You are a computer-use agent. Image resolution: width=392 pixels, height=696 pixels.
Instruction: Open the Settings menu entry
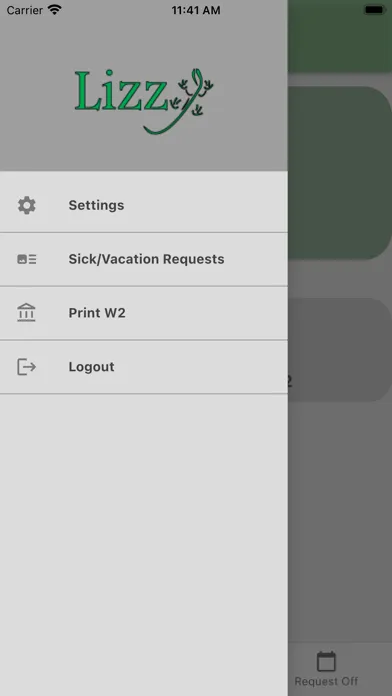(x=144, y=206)
